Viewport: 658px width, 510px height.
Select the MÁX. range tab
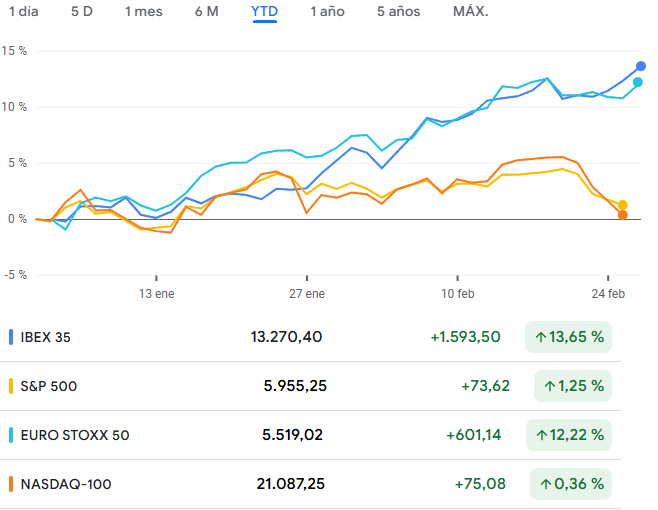point(470,12)
